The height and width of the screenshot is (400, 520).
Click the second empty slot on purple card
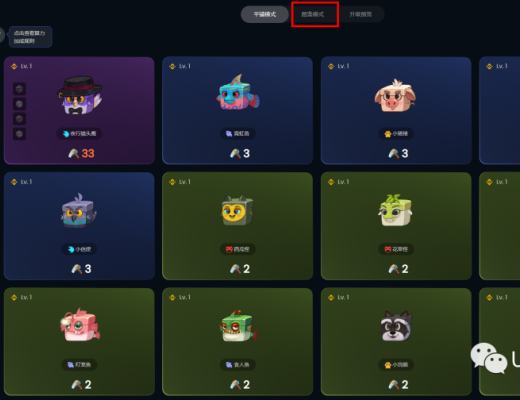click(19, 104)
